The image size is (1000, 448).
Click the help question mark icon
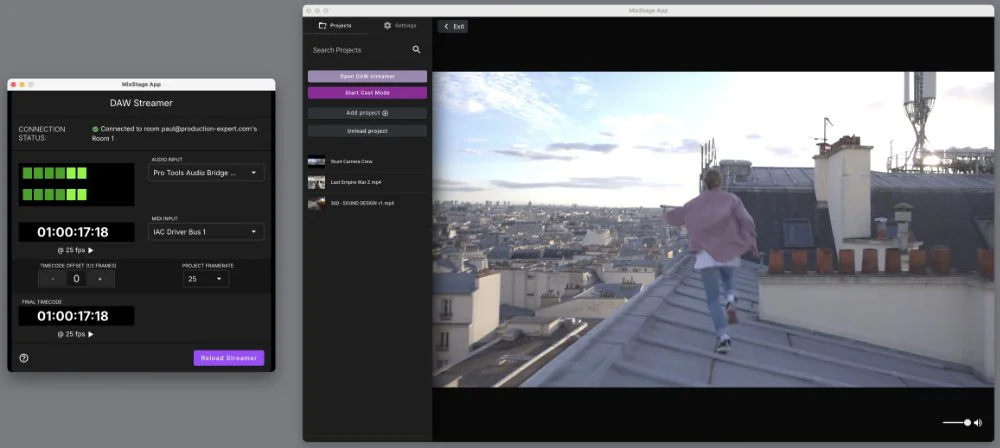(x=24, y=358)
